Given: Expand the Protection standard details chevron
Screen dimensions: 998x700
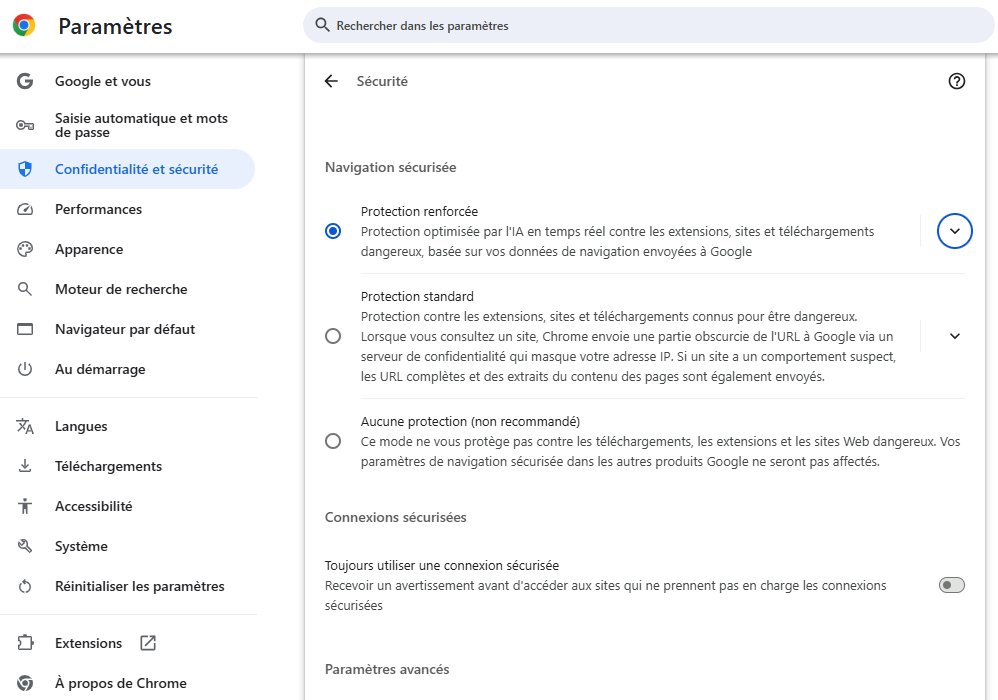Looking at the screenshot, I should (954, 336).
